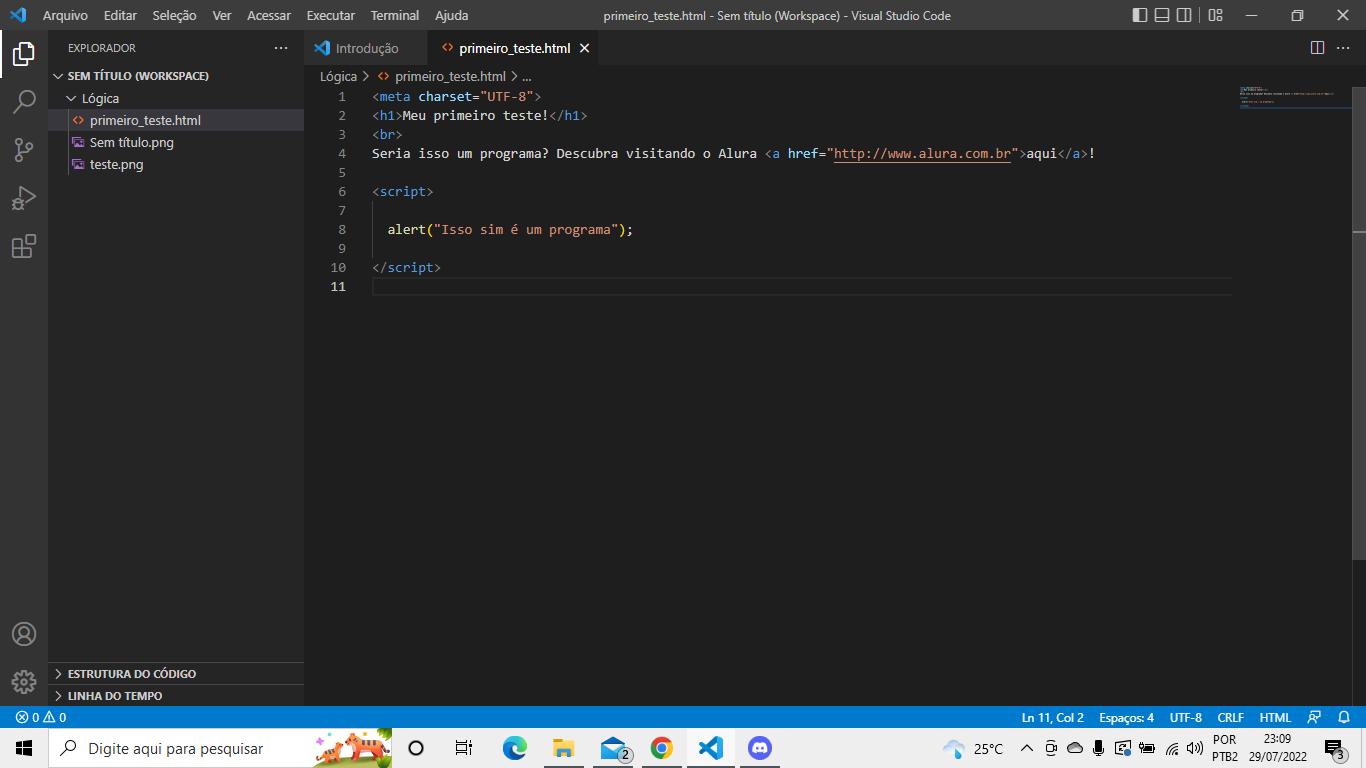This screenshot has height=768, width=1366.
Task: Toggle primary side bar layout icon
Action: pyautogui.click(x=1140, y=15)
